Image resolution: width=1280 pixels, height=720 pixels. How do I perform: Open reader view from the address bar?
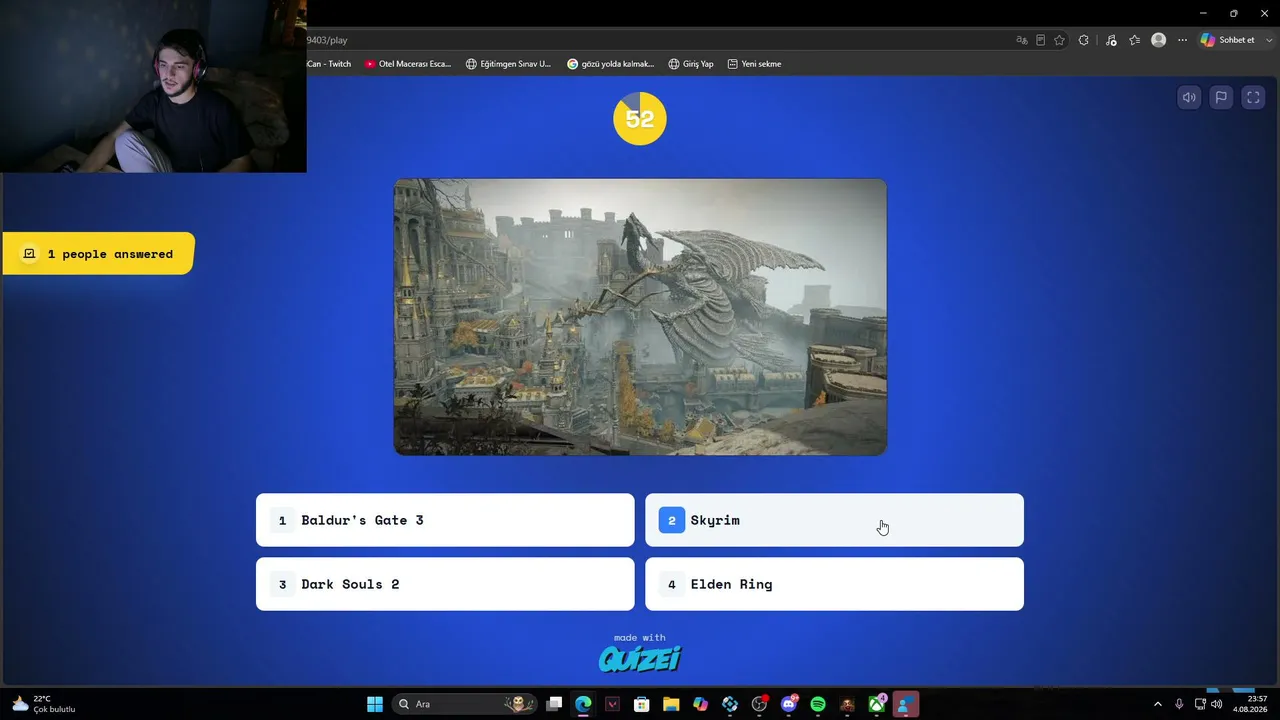pyautogui.click(x=1040, y=40)
